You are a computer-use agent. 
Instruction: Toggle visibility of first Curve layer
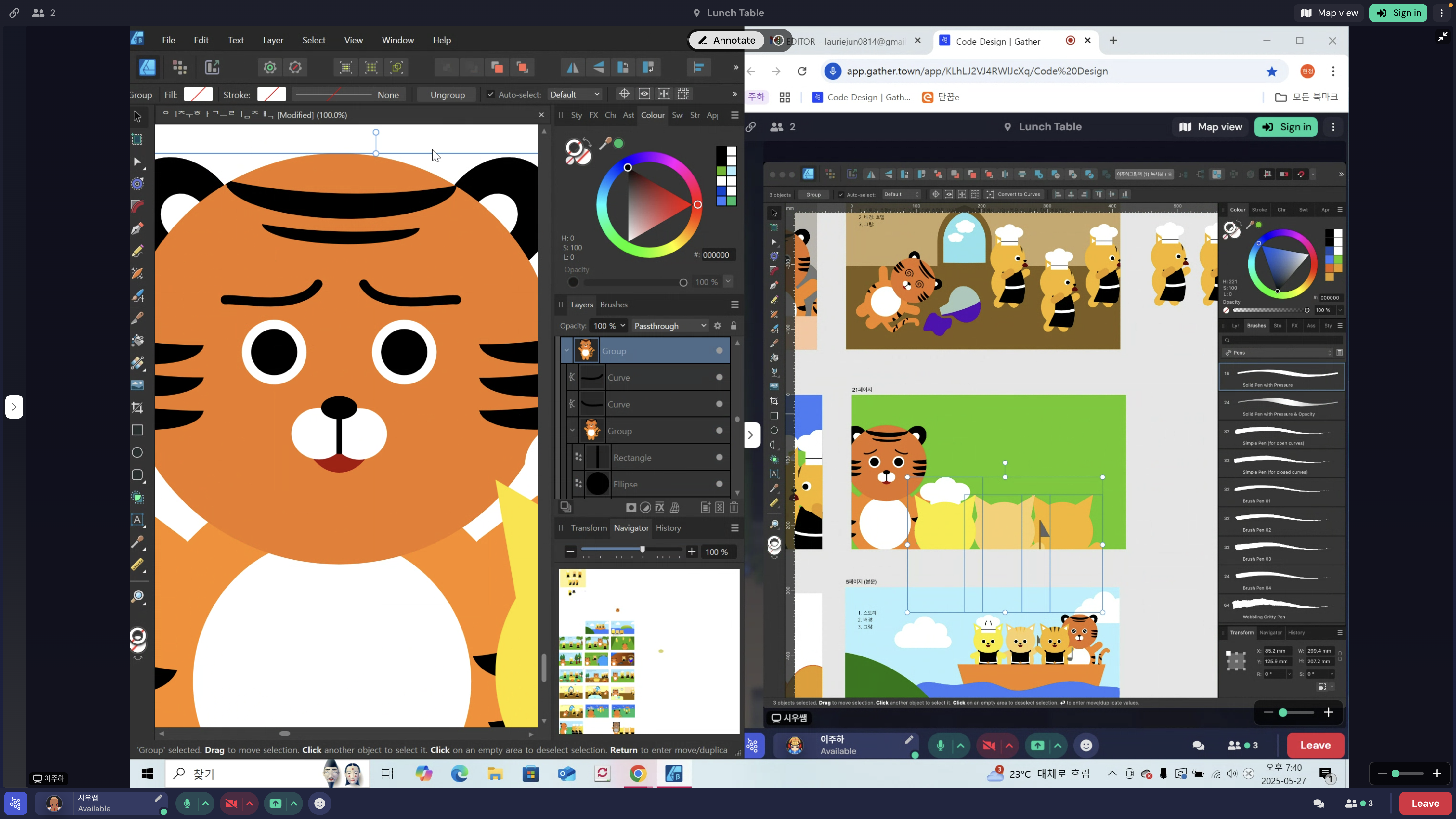[719, 378]
